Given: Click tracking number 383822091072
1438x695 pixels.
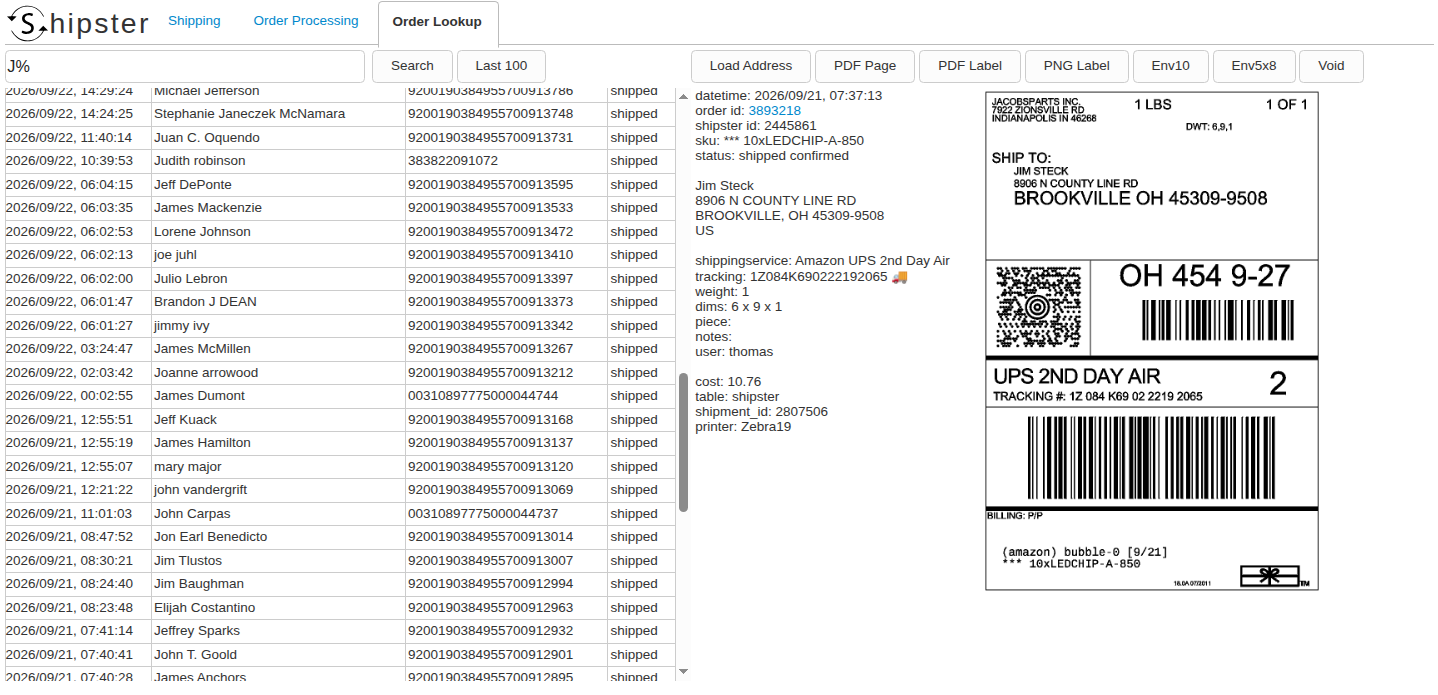Looking at the screenshot, I should (453, 161).
